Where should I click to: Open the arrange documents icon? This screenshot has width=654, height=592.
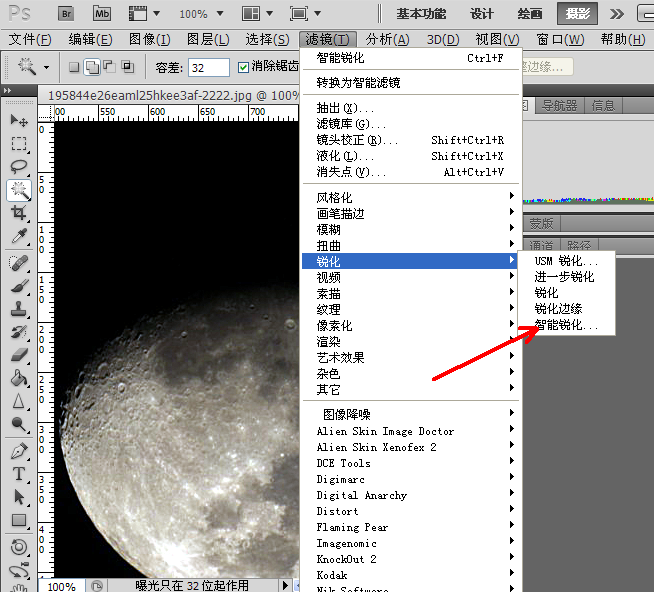(251, 14)
